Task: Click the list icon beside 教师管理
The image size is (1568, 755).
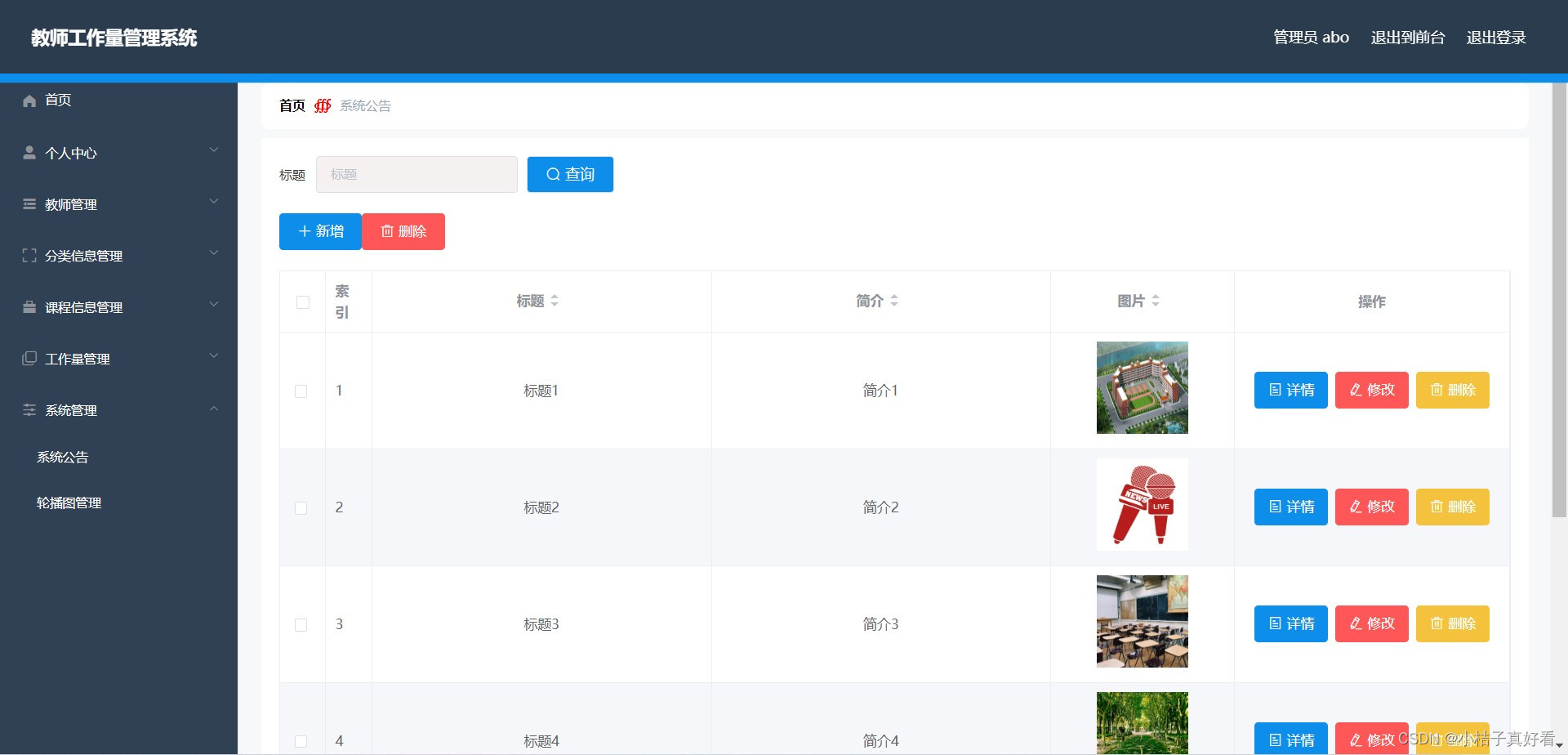Action: [29, 204]
